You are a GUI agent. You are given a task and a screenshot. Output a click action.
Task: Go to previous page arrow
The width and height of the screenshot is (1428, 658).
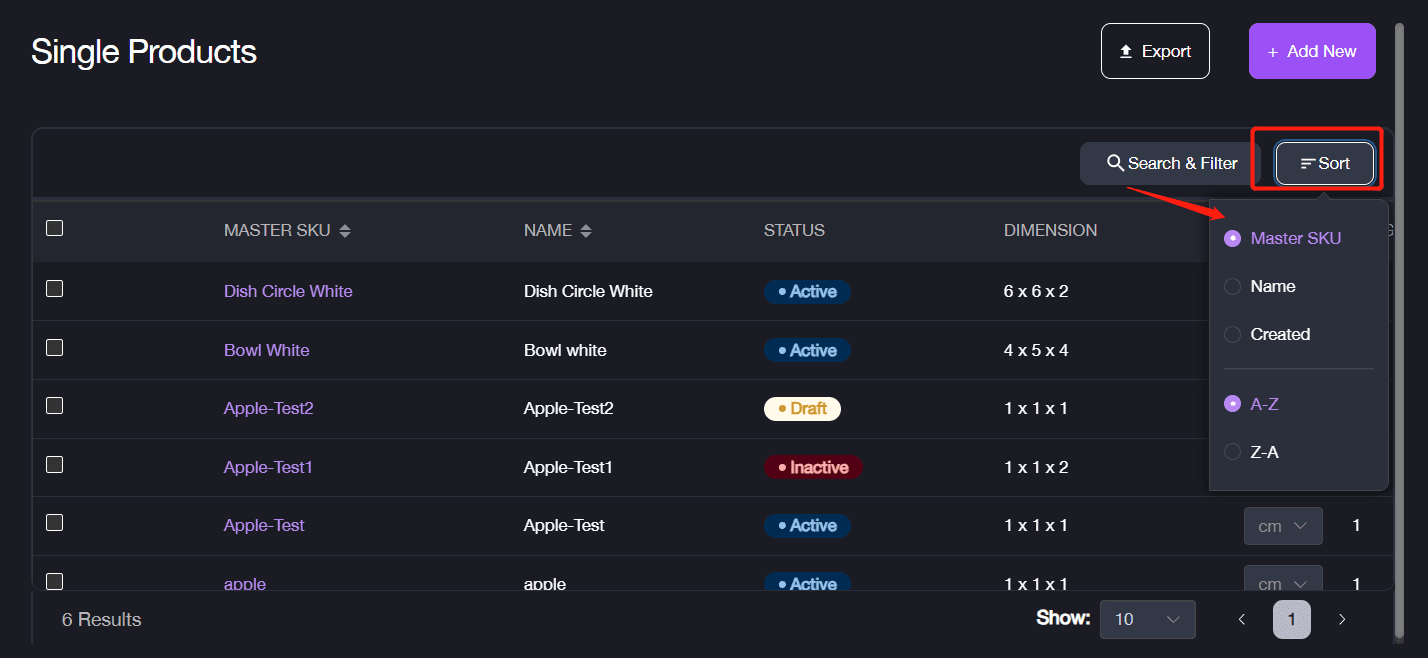1241,620
